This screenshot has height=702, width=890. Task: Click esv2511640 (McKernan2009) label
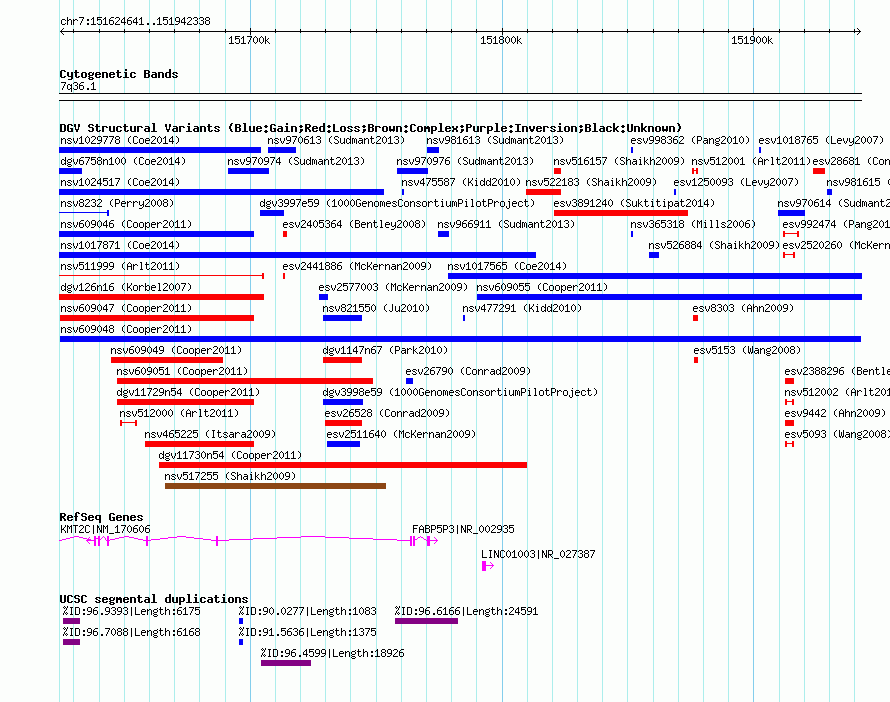pos(401,434)
